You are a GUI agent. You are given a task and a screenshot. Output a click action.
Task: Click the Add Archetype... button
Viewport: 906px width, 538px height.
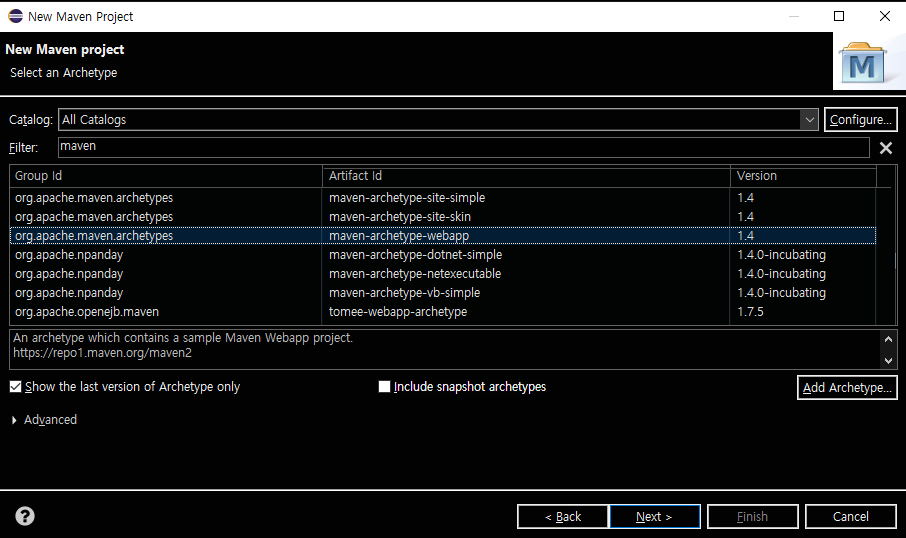pyautogui.click(x=847, y=387)
